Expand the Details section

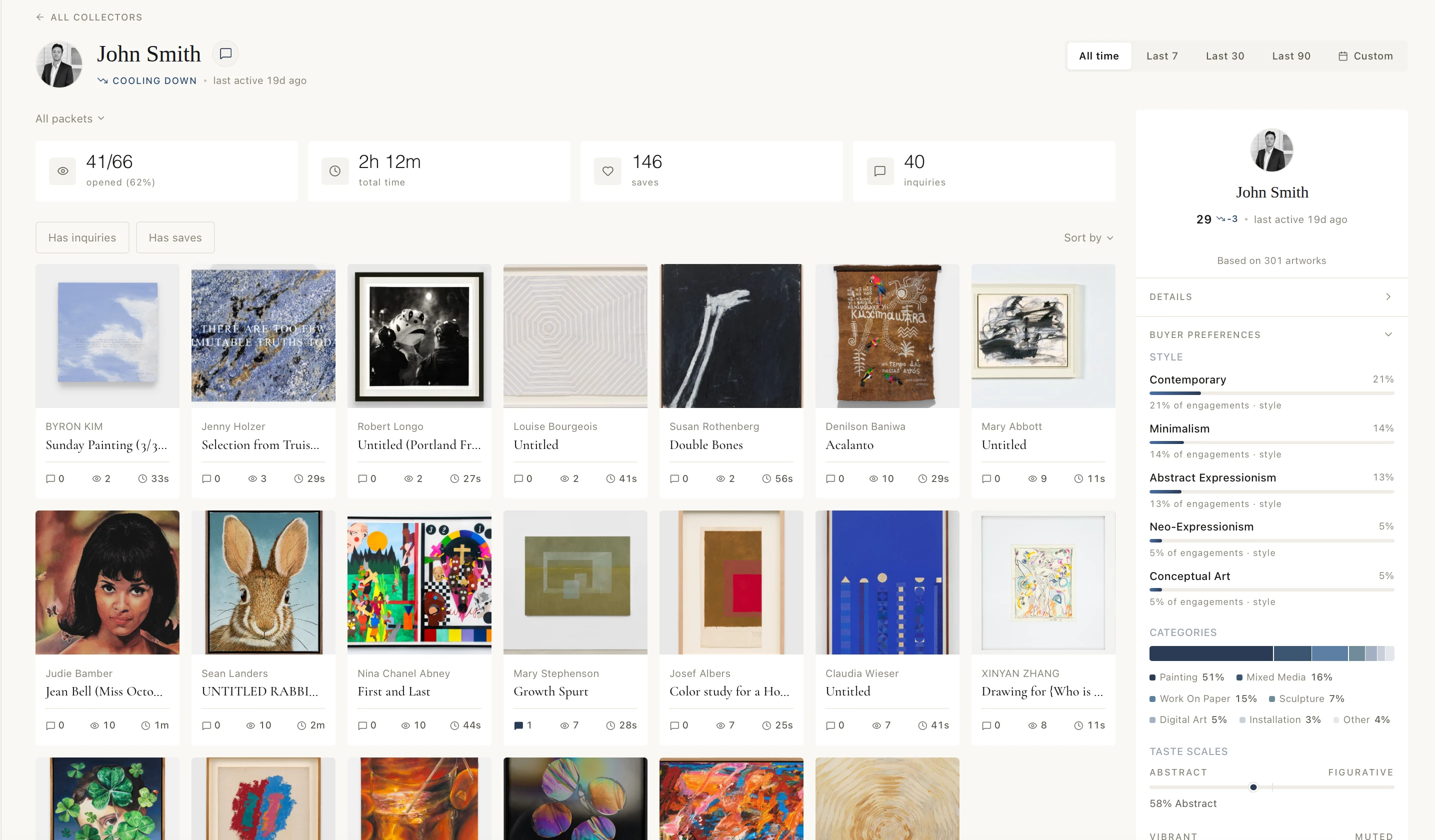[x=1271, y=296]
